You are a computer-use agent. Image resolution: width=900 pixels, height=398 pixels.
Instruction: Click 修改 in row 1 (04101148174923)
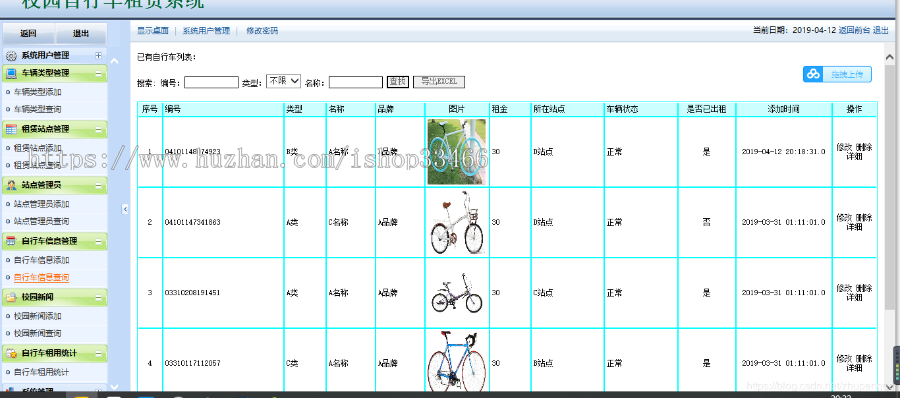click(844, 147)
